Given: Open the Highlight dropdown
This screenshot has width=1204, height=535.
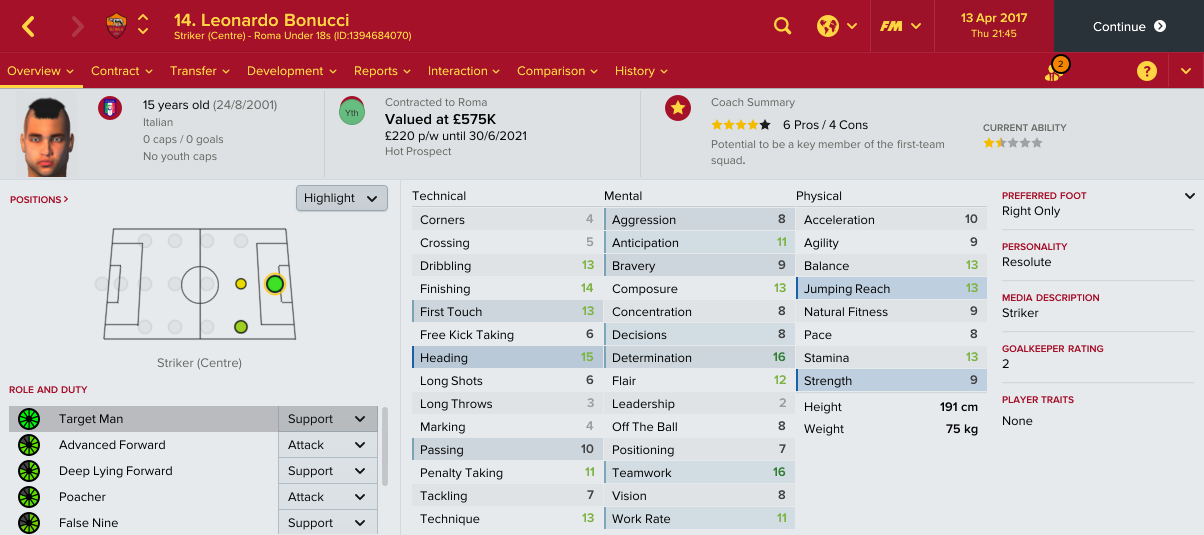Looking at the screenshot, I should [342, 198].
